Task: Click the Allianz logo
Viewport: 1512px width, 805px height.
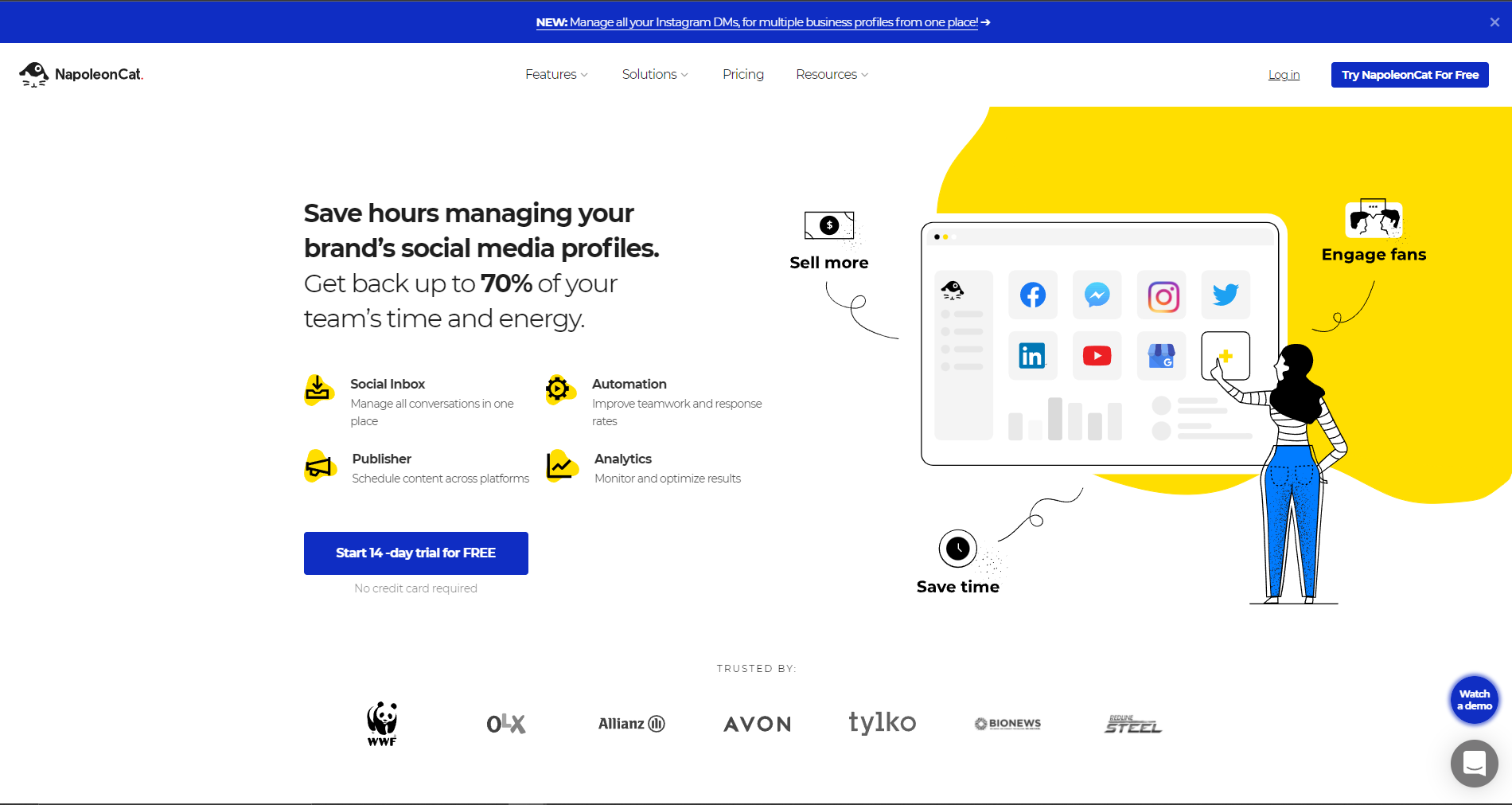Action: pyautogui.click(x=632, y=724)
